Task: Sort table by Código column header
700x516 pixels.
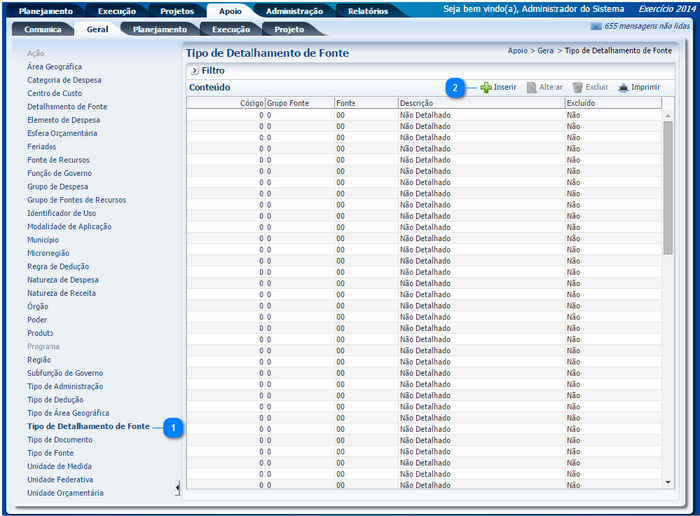Action: 252,103
